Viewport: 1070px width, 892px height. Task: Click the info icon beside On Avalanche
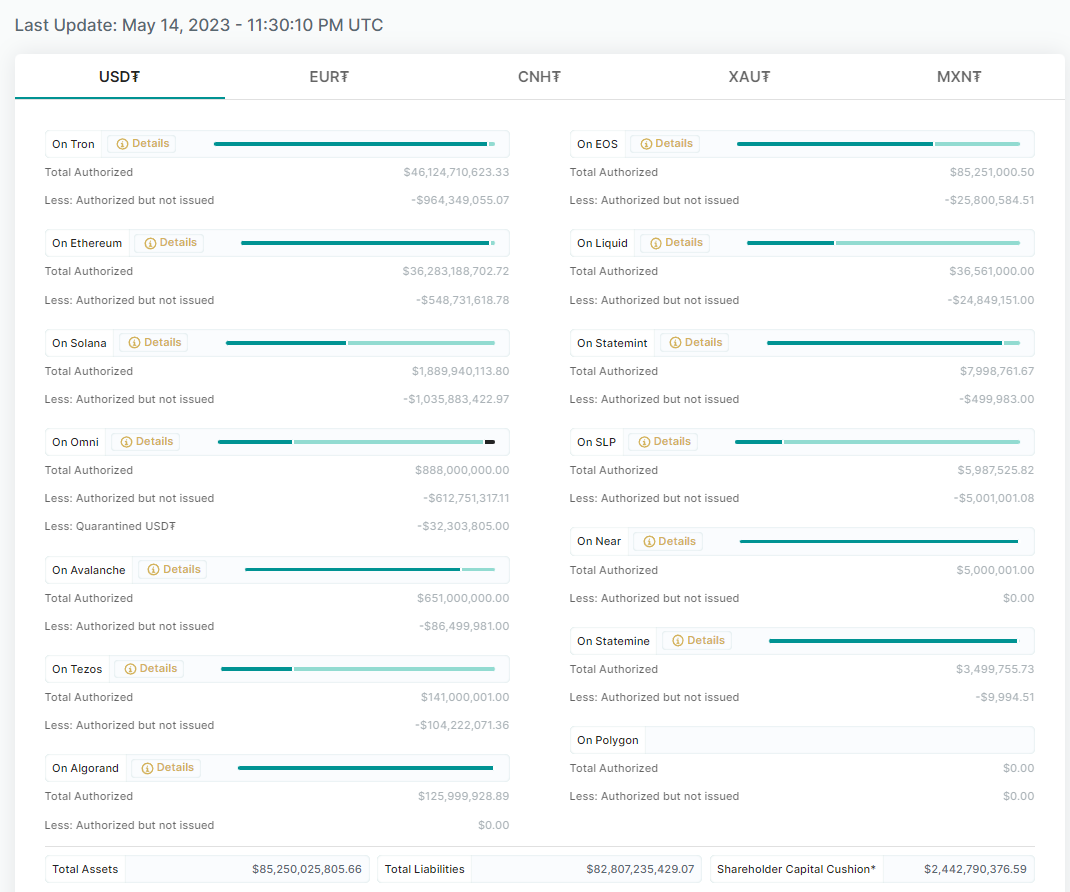[x=154, y=570]
